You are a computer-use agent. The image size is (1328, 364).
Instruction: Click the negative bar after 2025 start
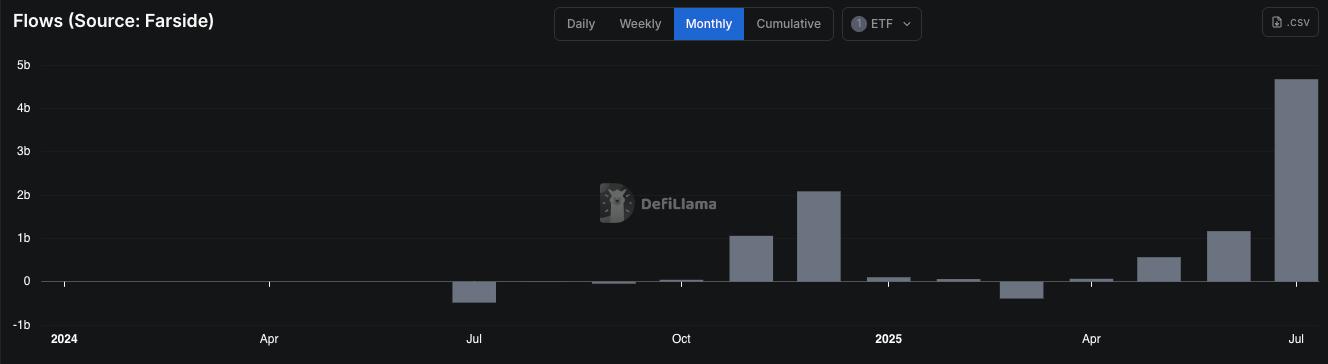(1021, 290)
